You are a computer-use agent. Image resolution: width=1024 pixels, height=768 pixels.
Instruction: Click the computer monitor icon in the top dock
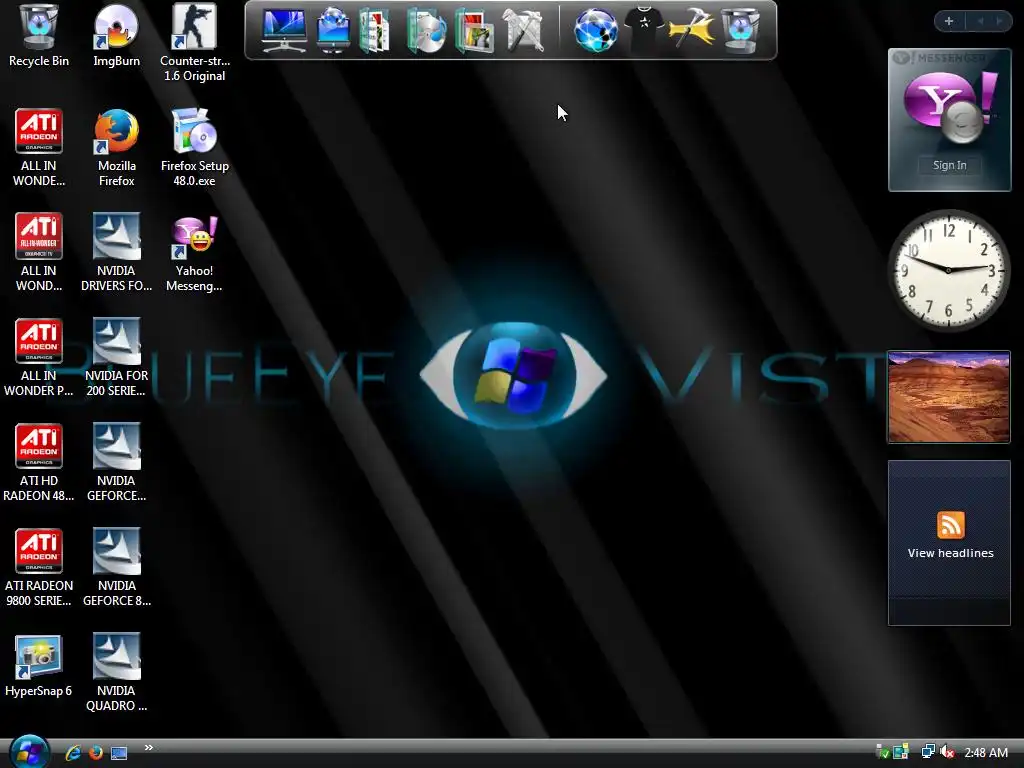click(283, 30)
